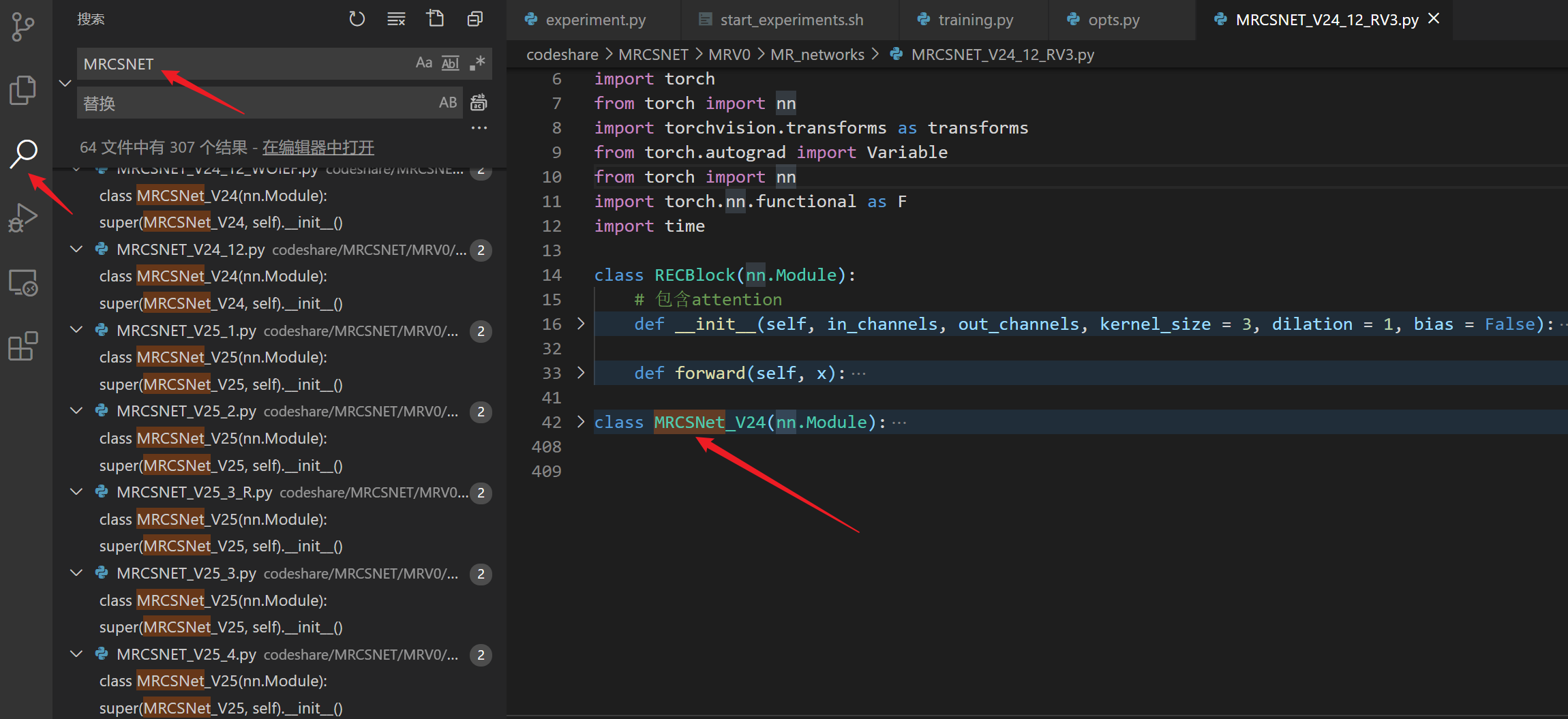Click Replace All icon
The width and height of the screenshot is (1568, 719).
coord(479,102)
